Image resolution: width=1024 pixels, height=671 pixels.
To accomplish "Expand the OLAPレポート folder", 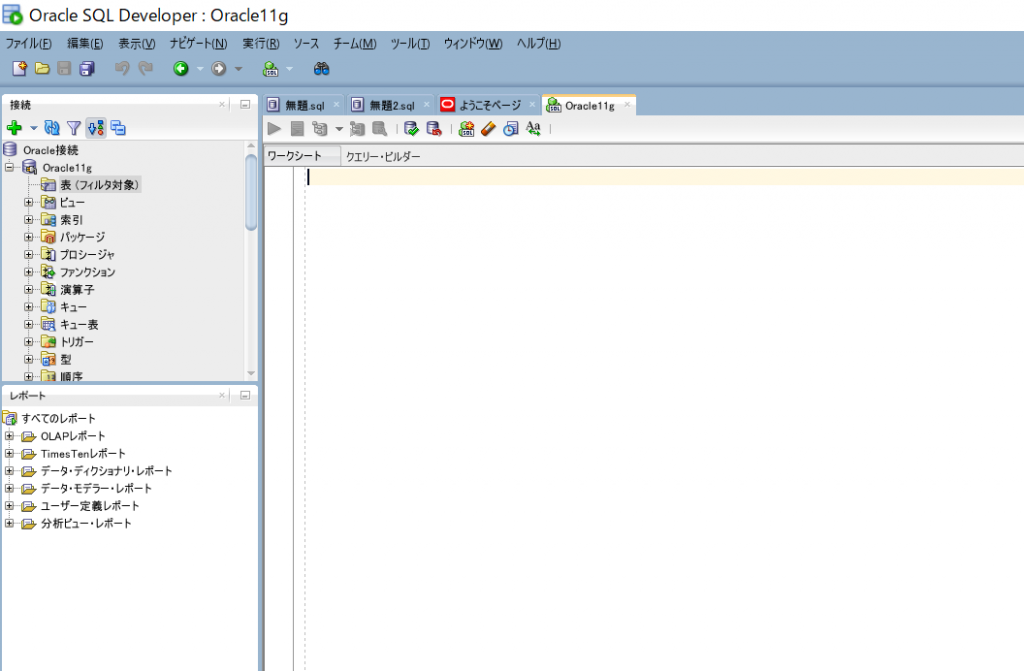I will click(9, 436).
